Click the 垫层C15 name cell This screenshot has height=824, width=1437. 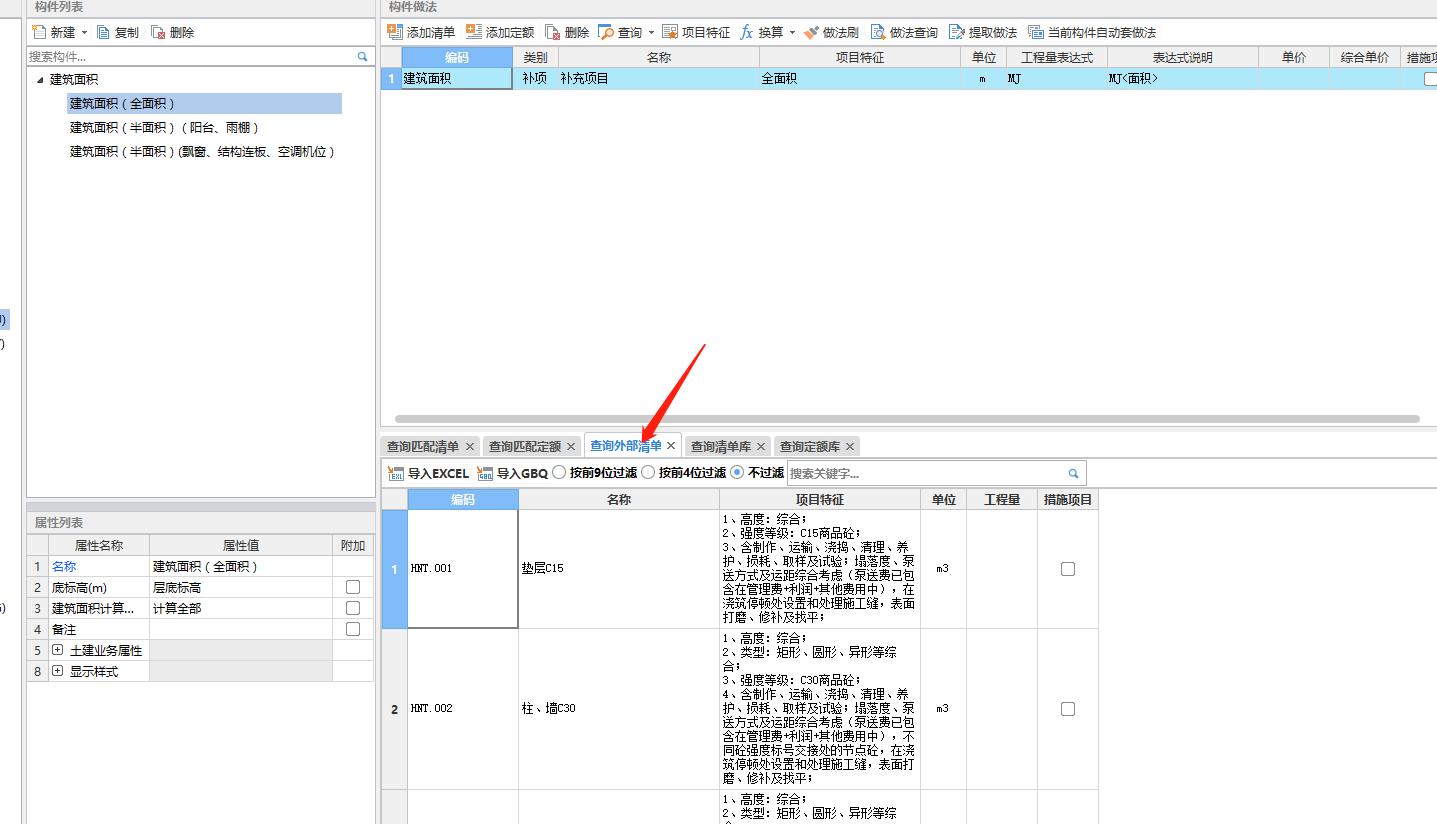point(619,569)
